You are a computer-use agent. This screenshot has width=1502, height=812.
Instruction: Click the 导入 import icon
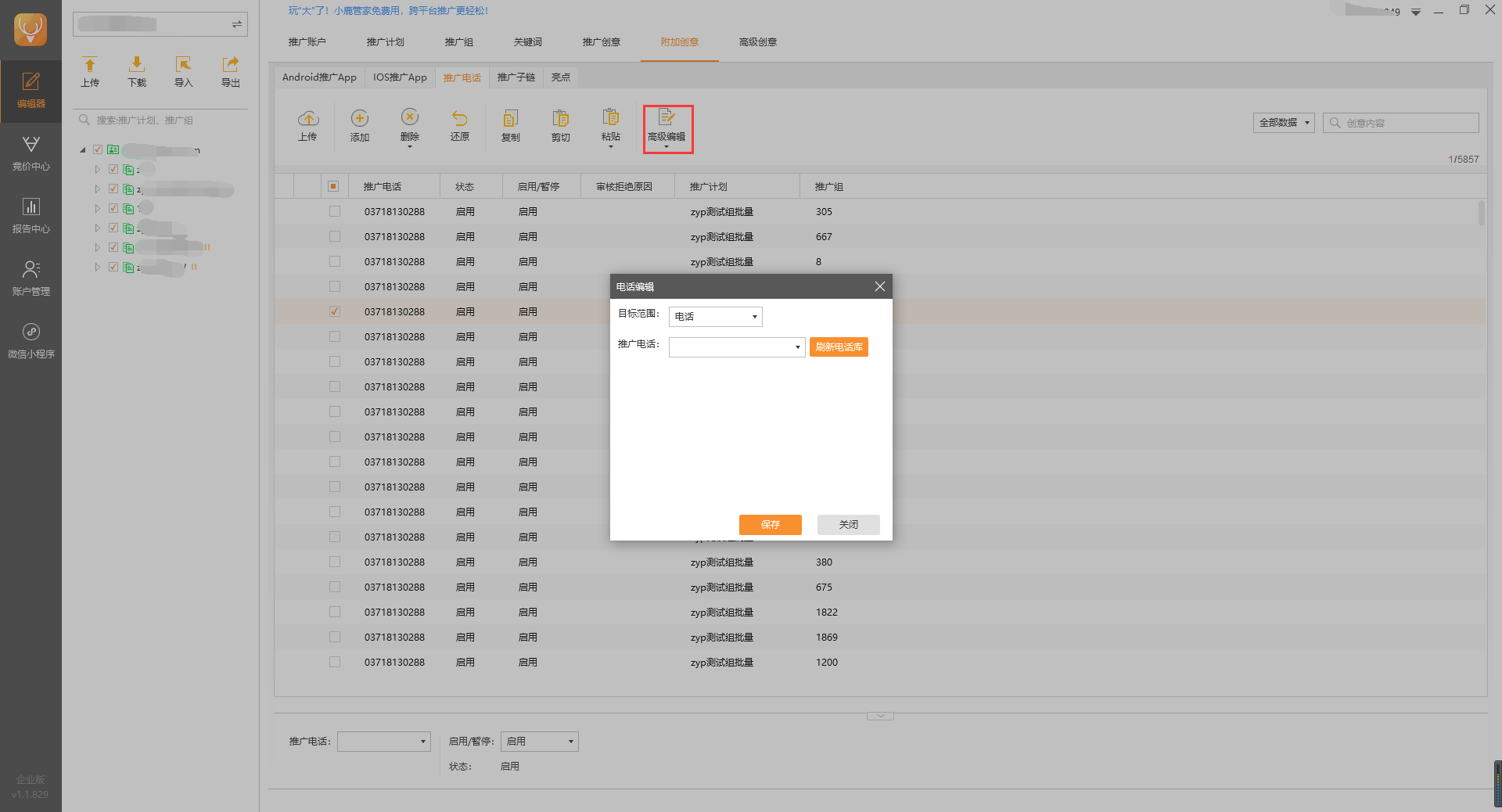pos(183,71)
